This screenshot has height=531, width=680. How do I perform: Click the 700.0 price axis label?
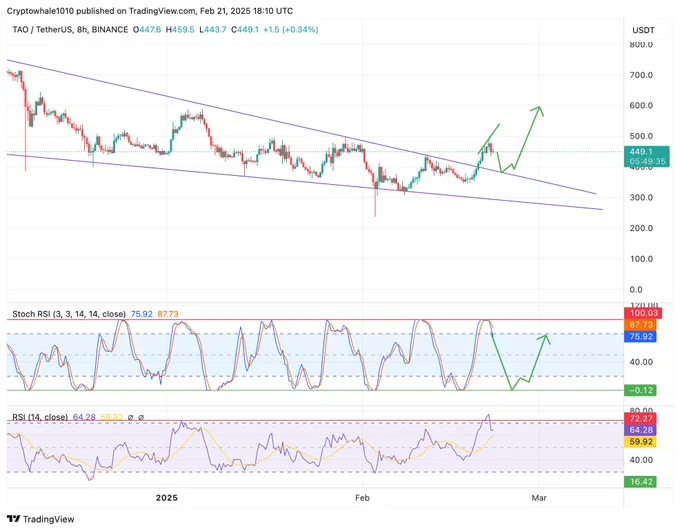641,75
